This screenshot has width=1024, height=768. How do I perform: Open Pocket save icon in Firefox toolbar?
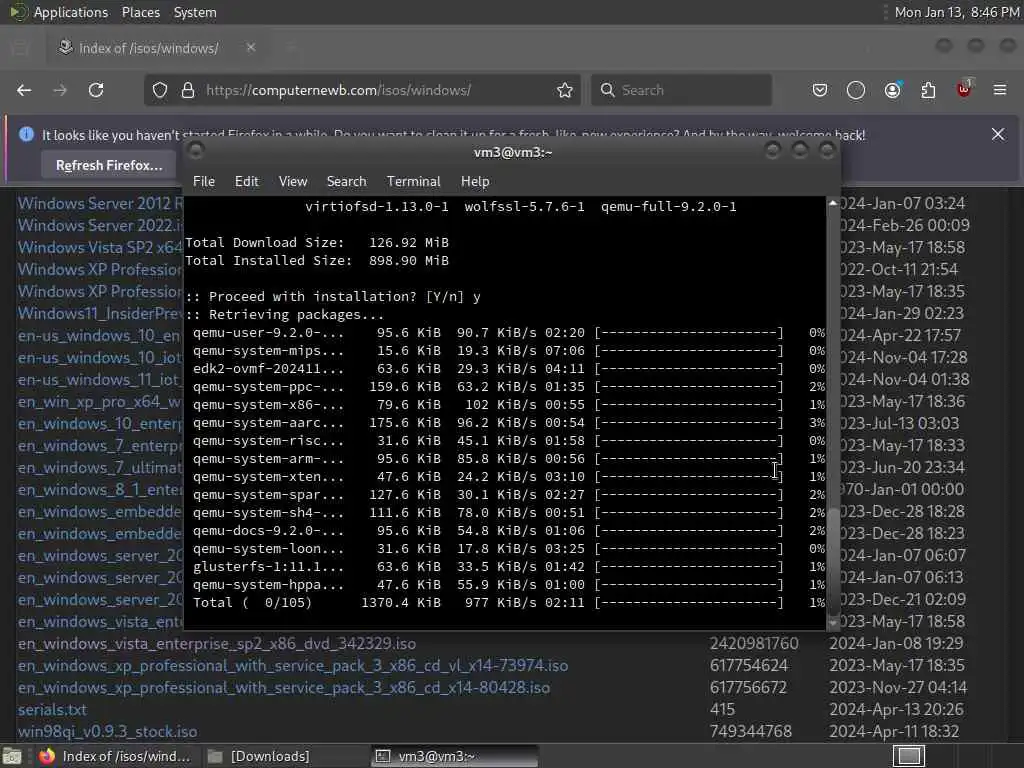click(820, 90)
